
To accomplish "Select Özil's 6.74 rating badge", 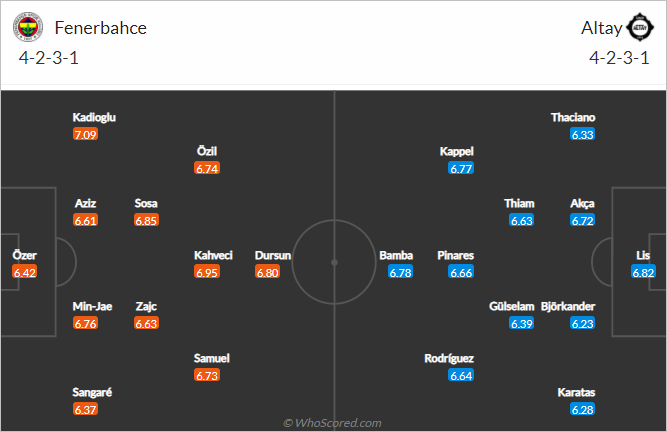I will (207, 168).
